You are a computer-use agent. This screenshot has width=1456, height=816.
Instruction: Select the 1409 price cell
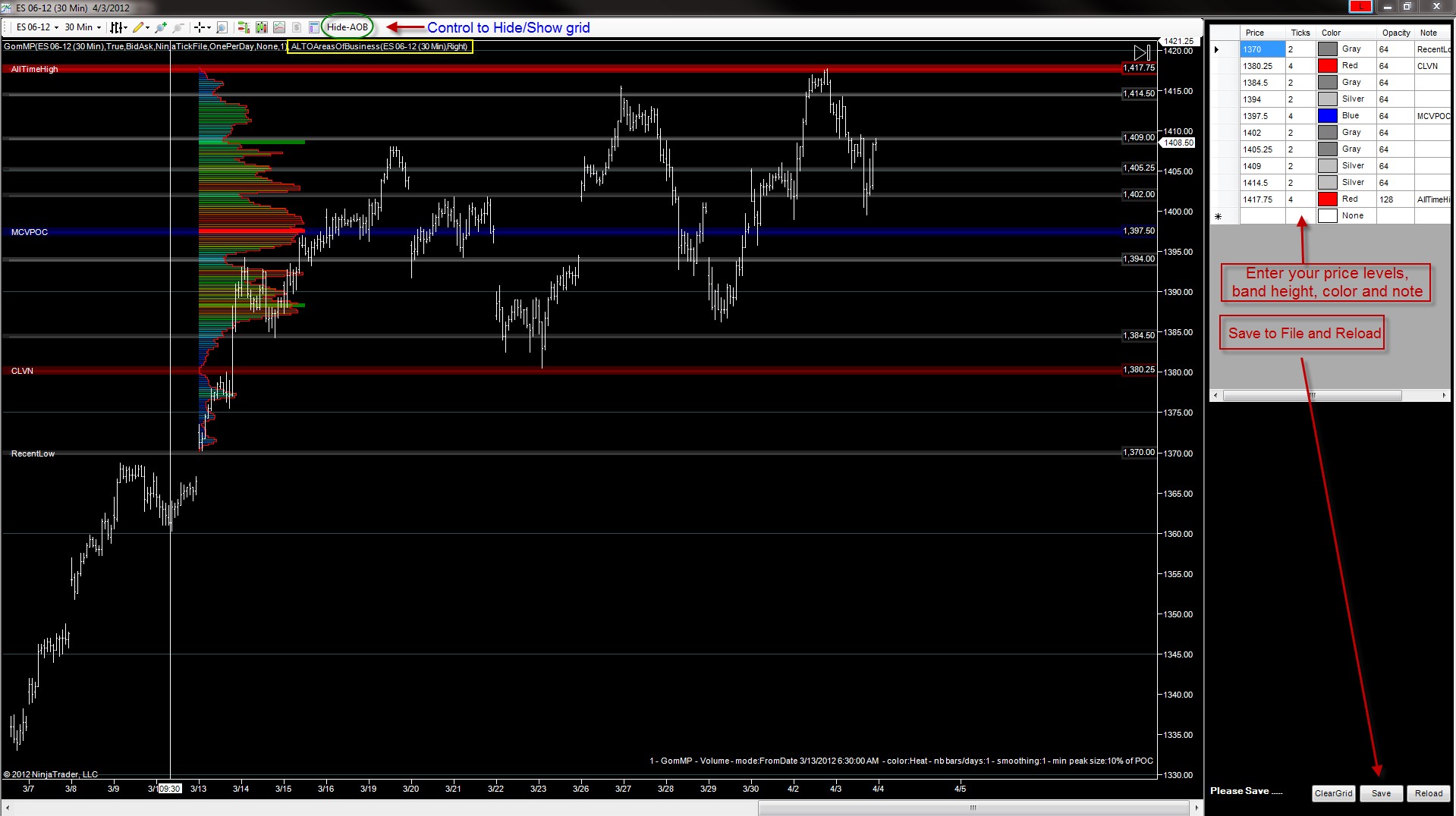click(x=1263, y=166)
